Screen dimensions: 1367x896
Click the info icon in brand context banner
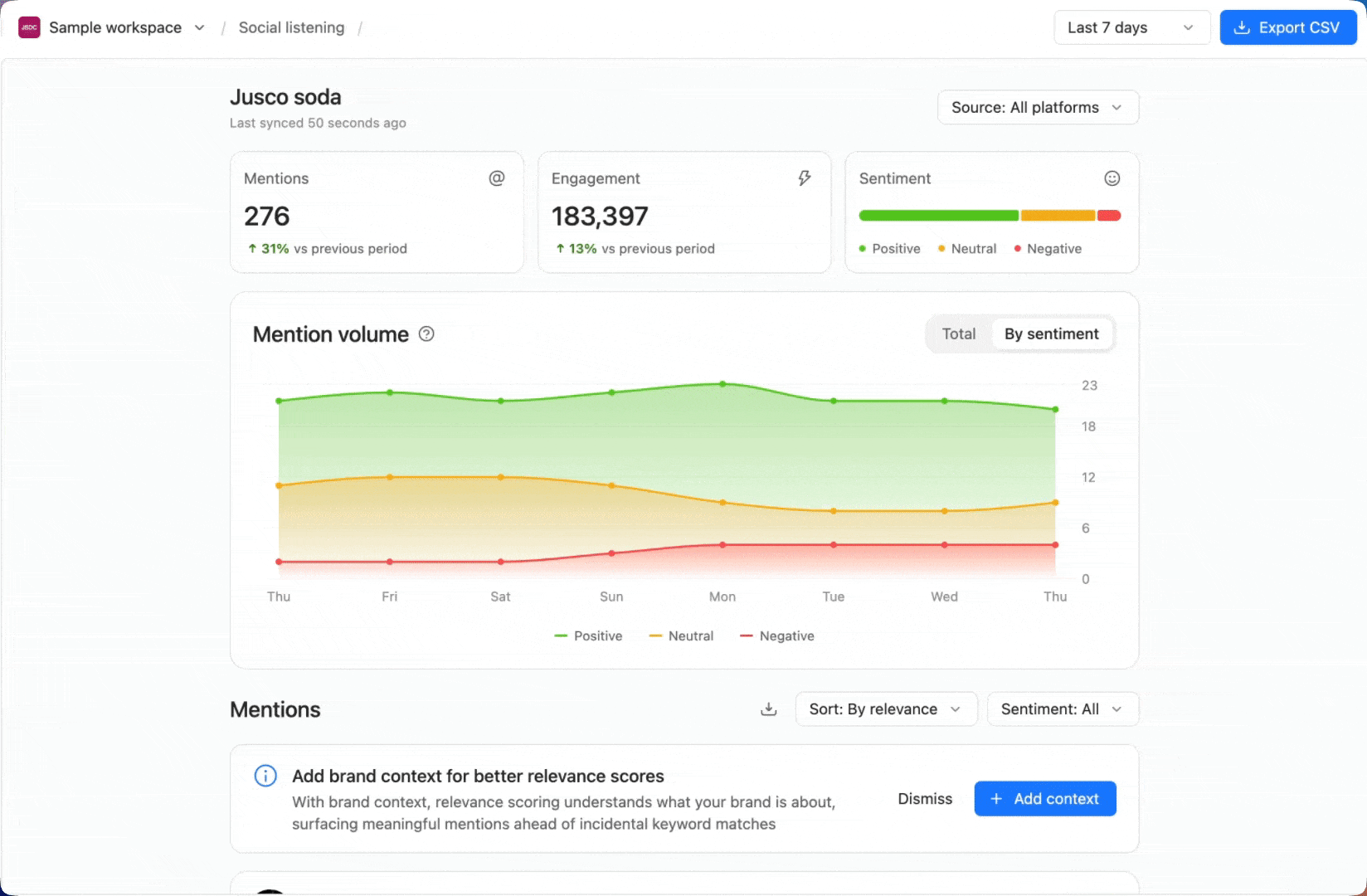click(x=265, y=777)
